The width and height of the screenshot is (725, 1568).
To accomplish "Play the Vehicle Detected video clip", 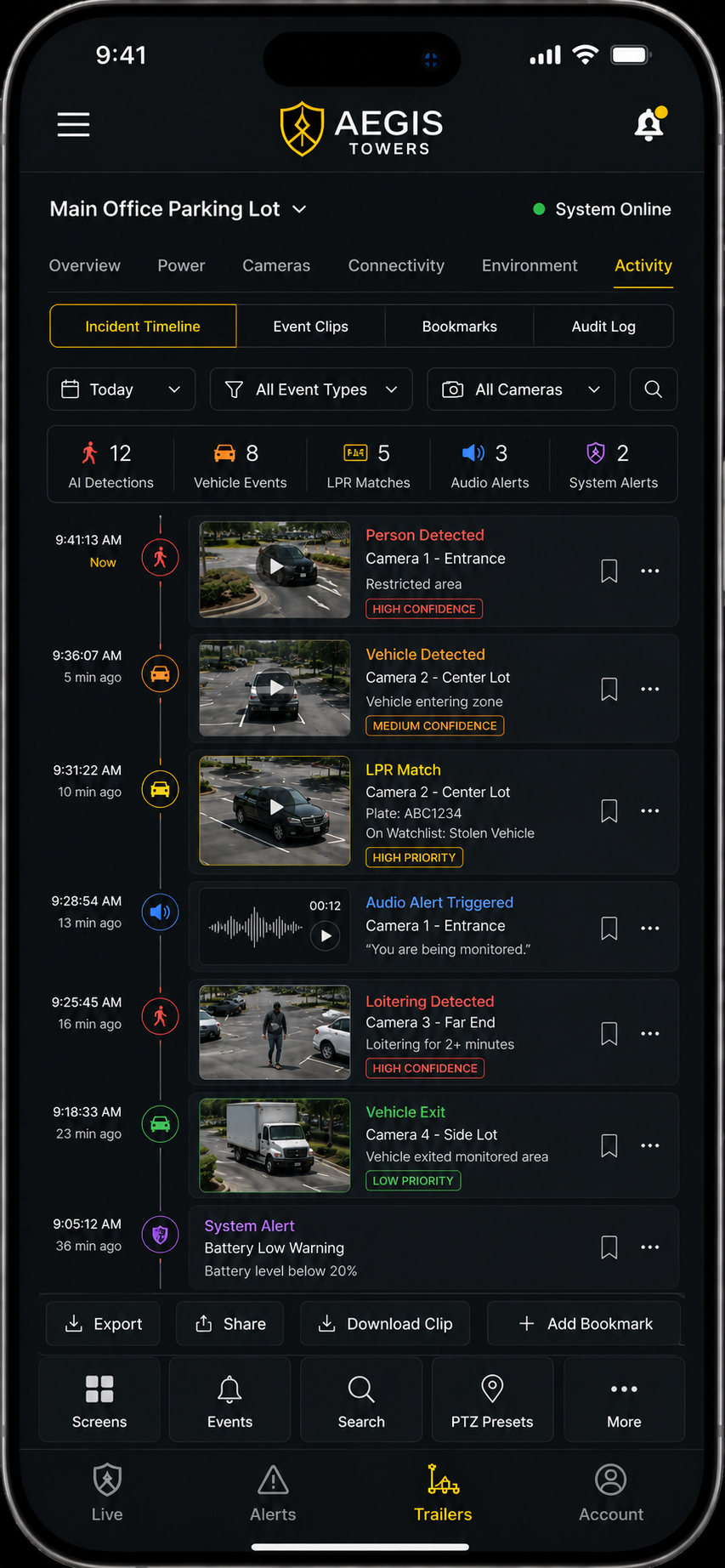I will 275,688.
